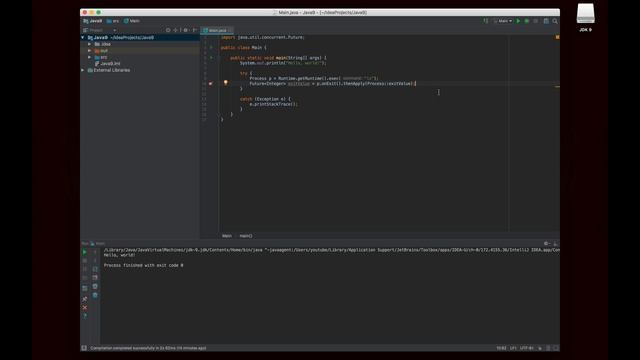Open Project Structure icon in top toolbar
640x360 pixels.
coord(546,21)
